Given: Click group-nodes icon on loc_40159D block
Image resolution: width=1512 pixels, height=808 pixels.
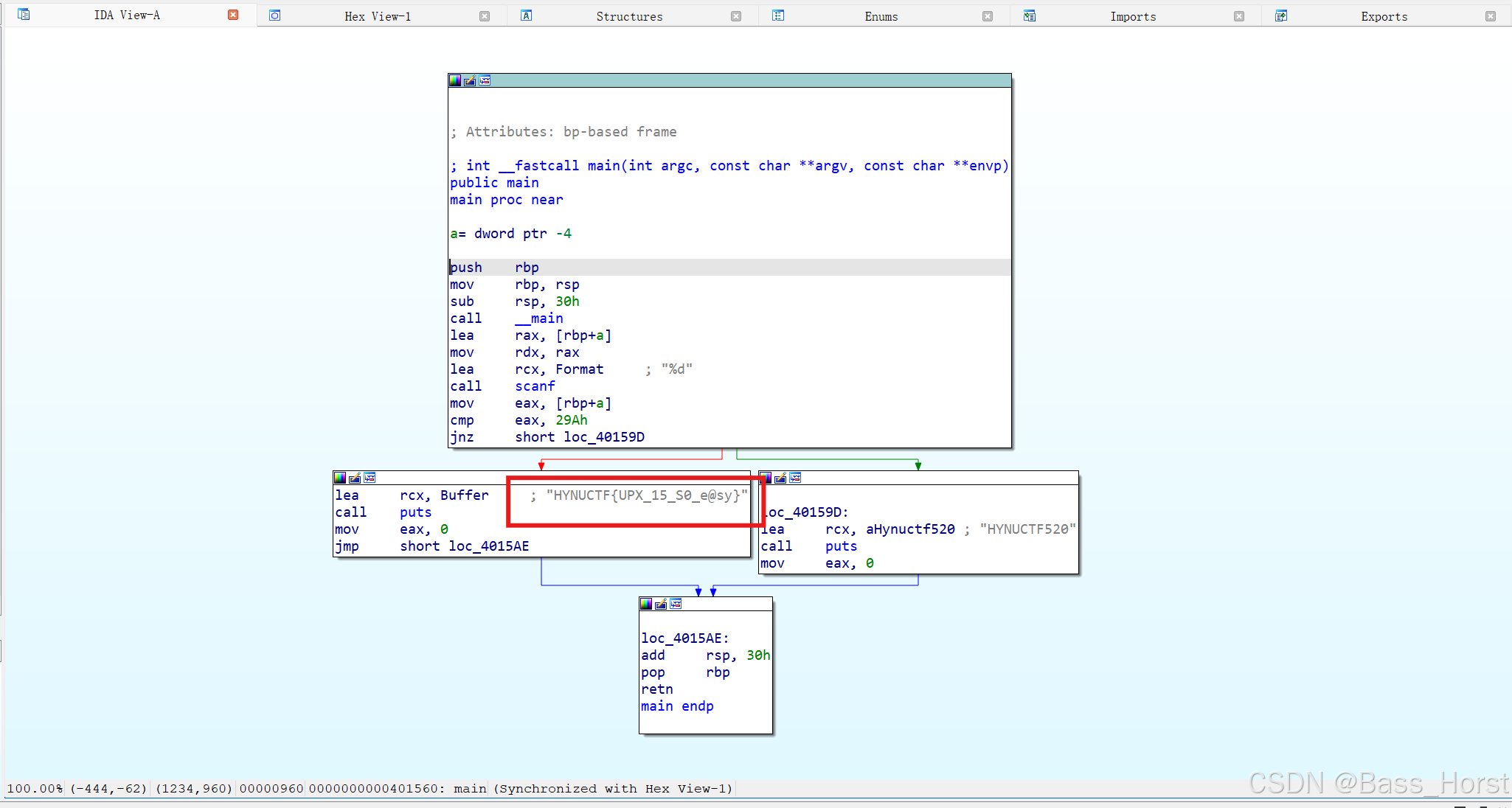Looking at the screenshot, I should pyautogui.click(x=795, y=478).
